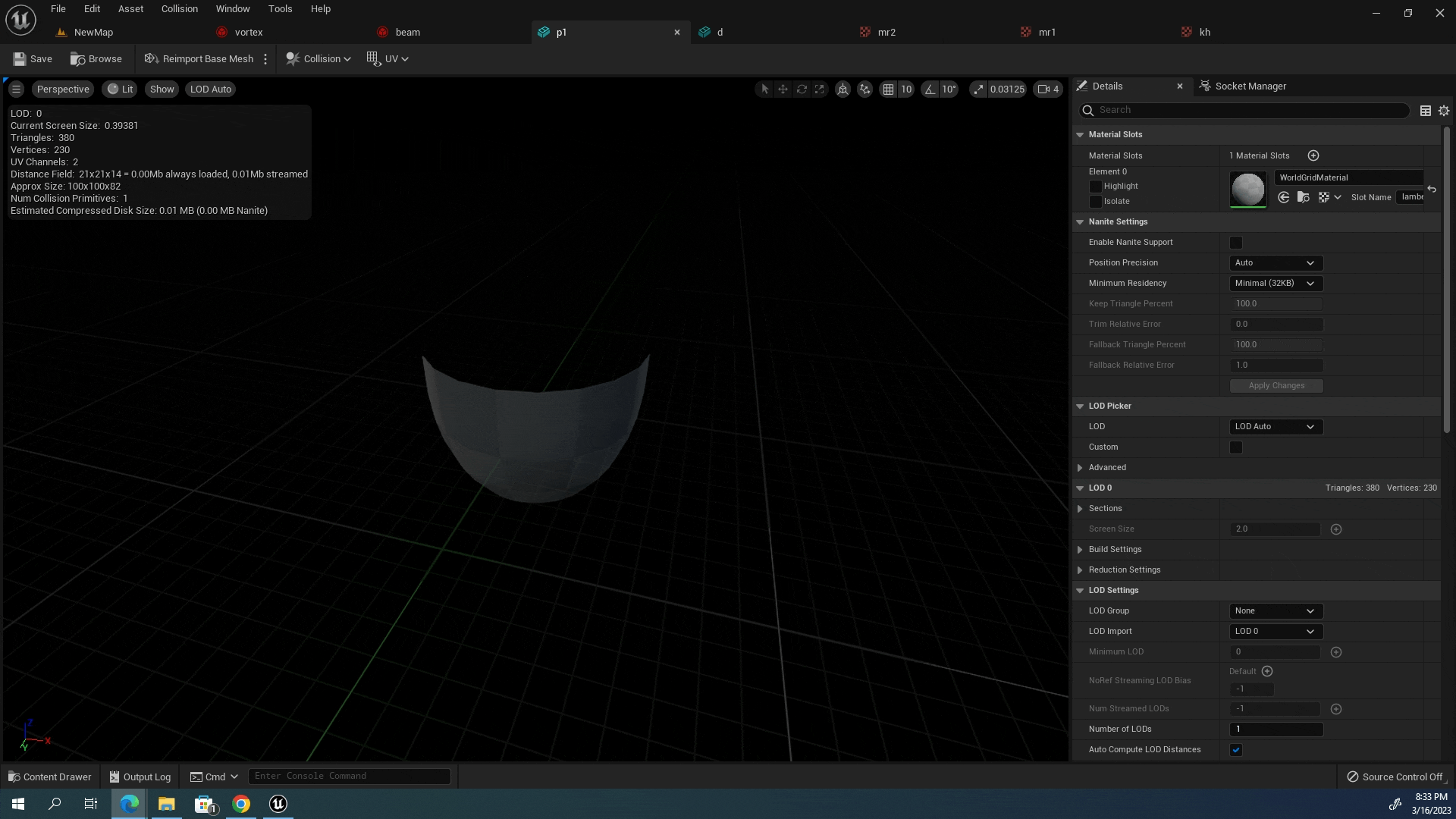The width and height of the screenshot is (1456, 819).
Task: Activate the scale tool in viewport
Action: coord(820,89)
